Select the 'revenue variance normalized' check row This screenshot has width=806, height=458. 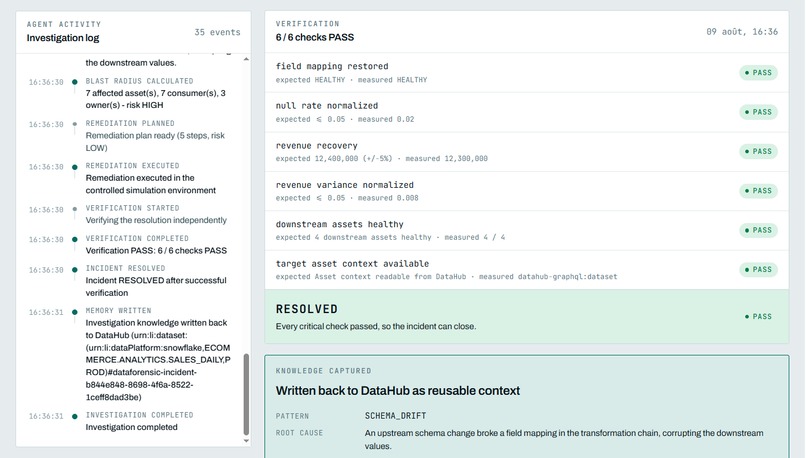coord(527,191)
